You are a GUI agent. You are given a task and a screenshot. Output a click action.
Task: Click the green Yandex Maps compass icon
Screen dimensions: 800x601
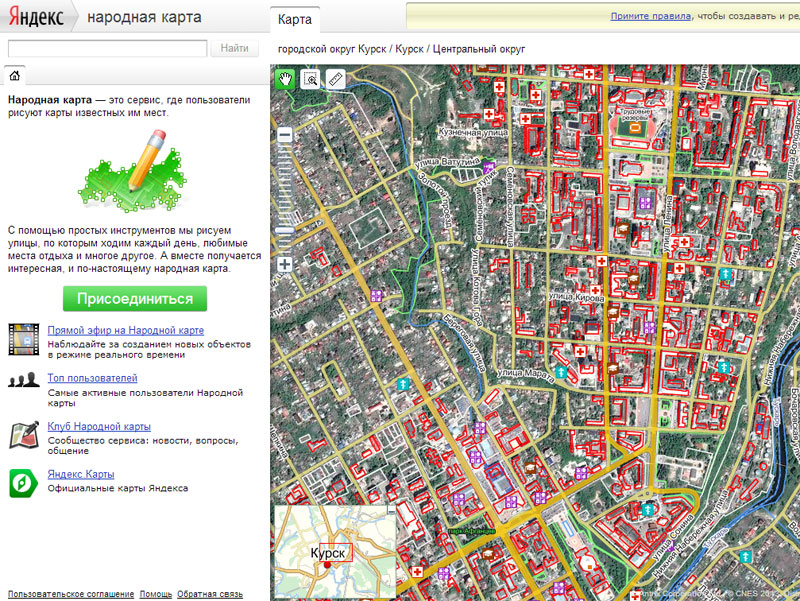point(24,481)
